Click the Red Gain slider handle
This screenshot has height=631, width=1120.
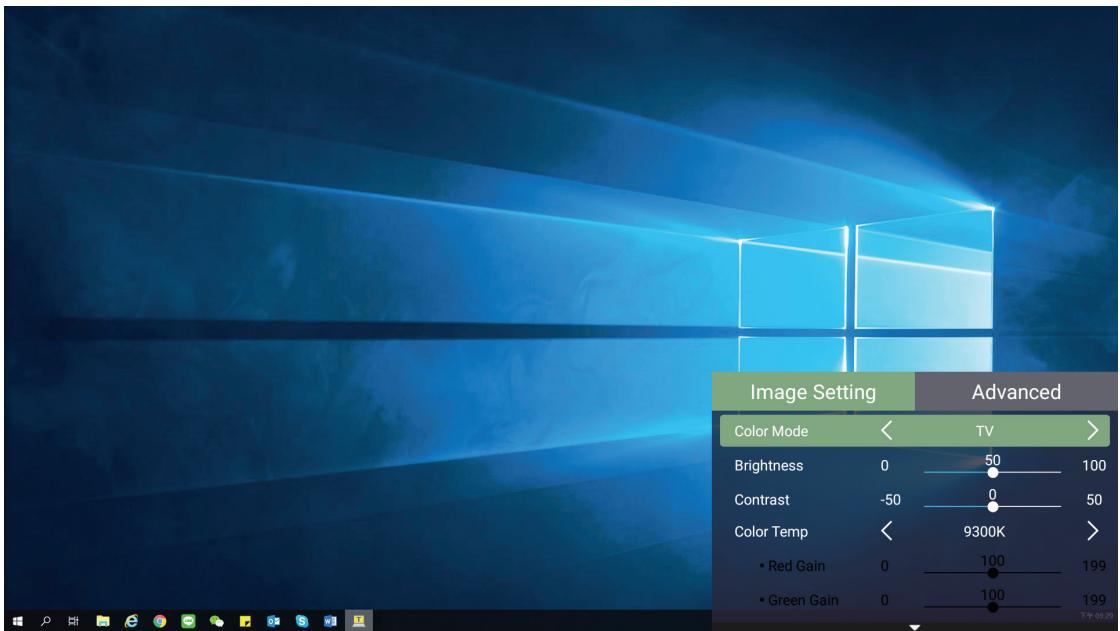click(992, 572)
